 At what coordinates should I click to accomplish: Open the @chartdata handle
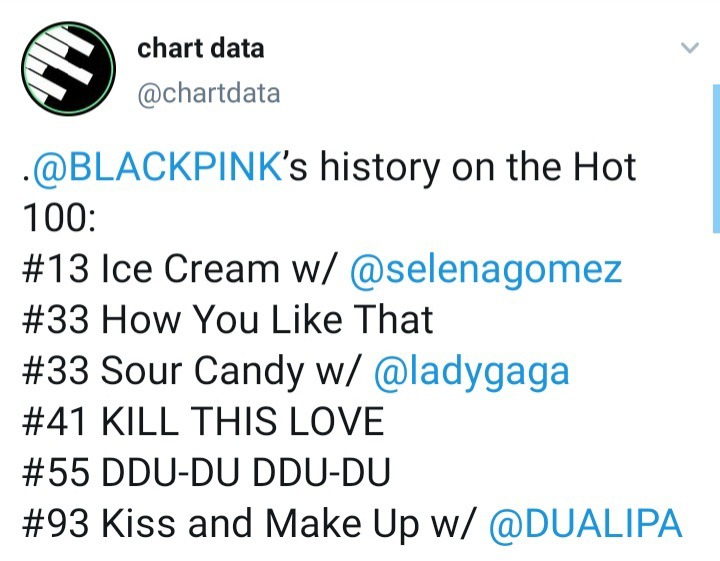[208, 94]
